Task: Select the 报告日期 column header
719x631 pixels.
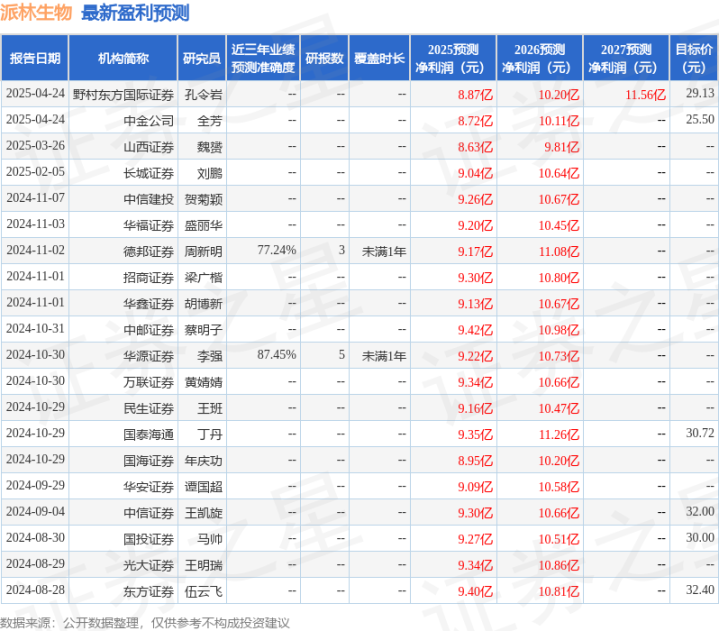Action: click(35, 58)
